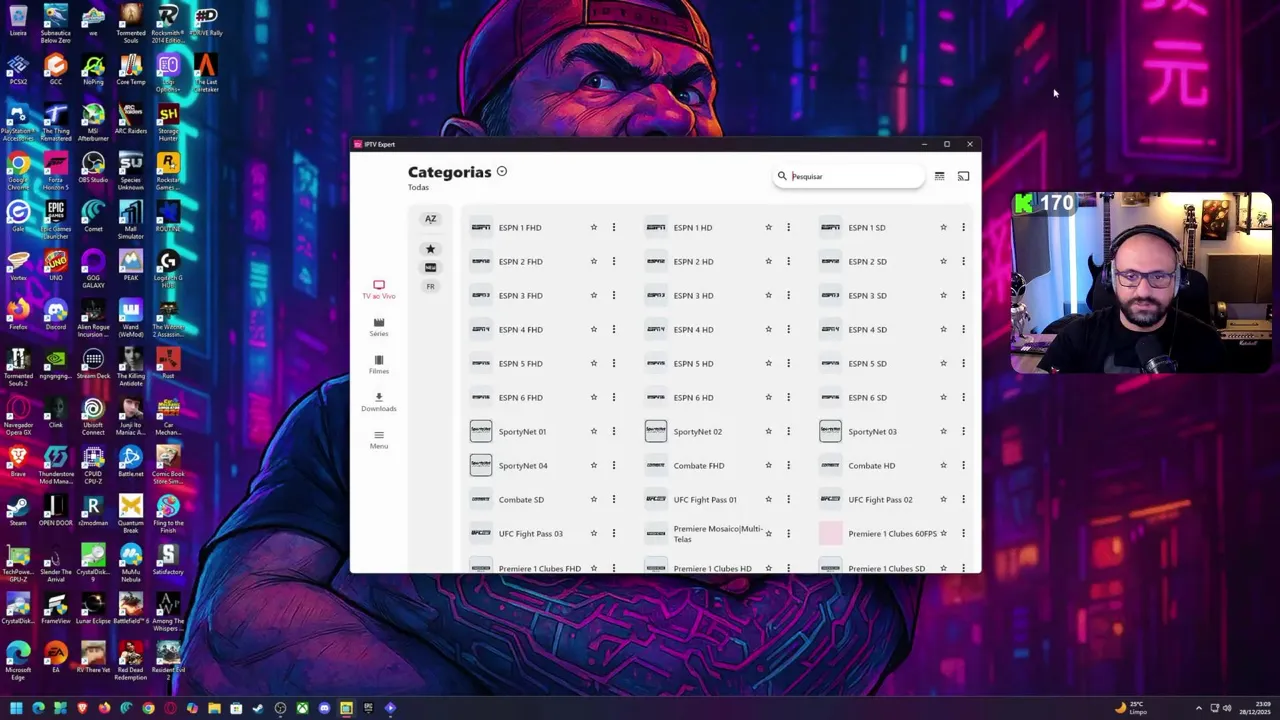Favorite the ESPN 3 SD channel
1280x720 pixels.
943,295
